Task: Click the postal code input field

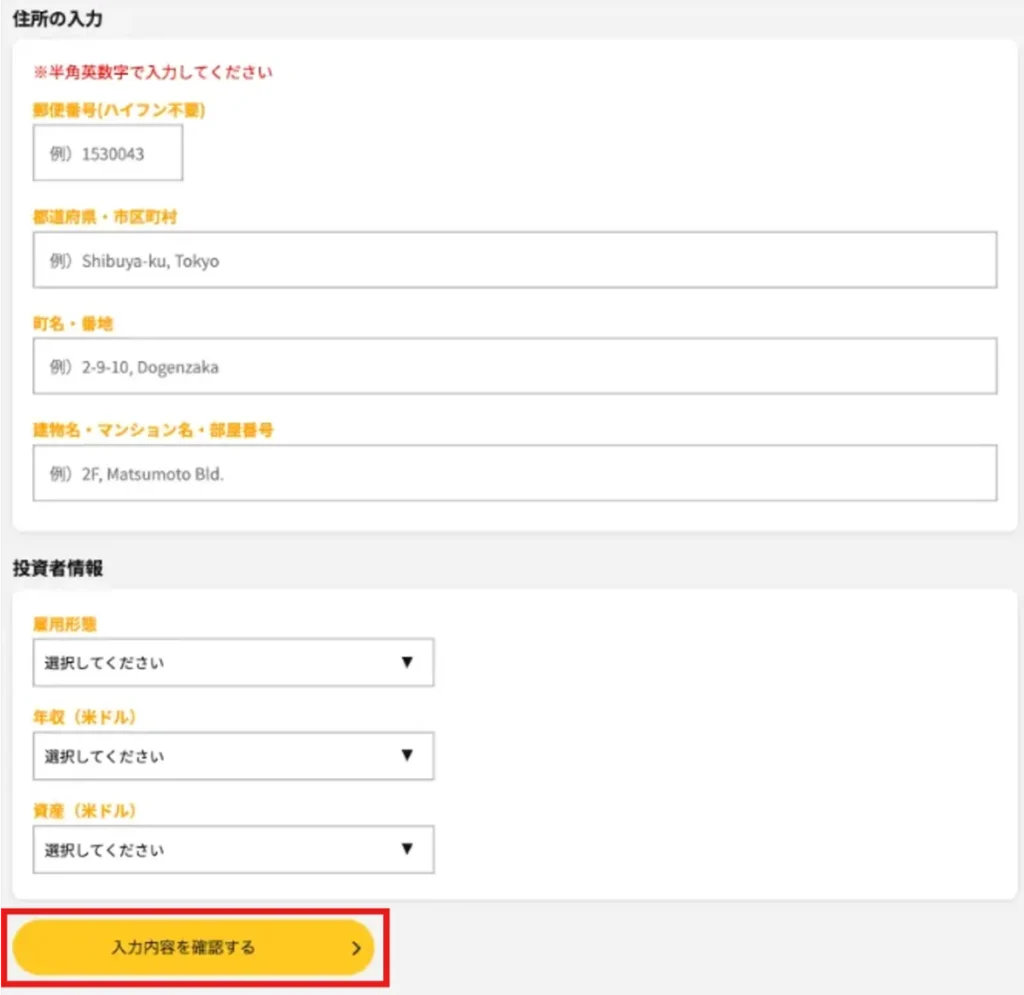Action: coord(108,153)
